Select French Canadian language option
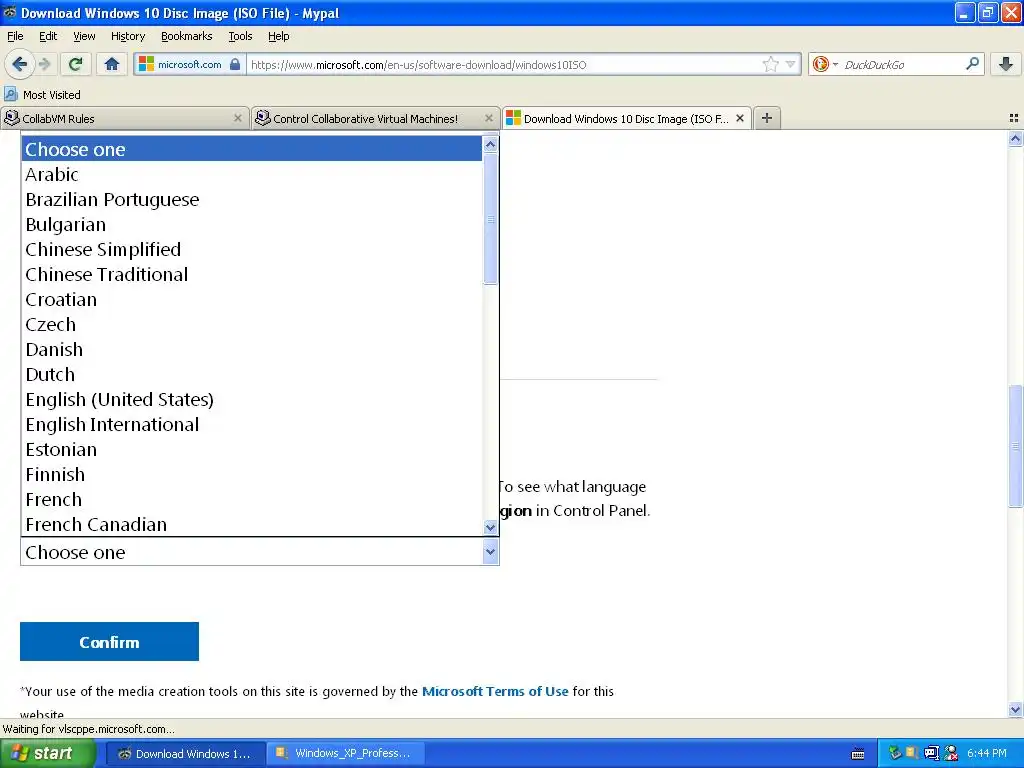The height and width of the screenshot is (768, 1024). [x=252, y=524]
